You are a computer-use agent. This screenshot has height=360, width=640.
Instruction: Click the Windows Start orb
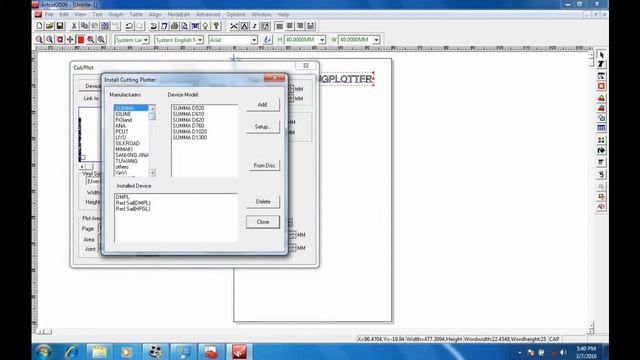43,351
